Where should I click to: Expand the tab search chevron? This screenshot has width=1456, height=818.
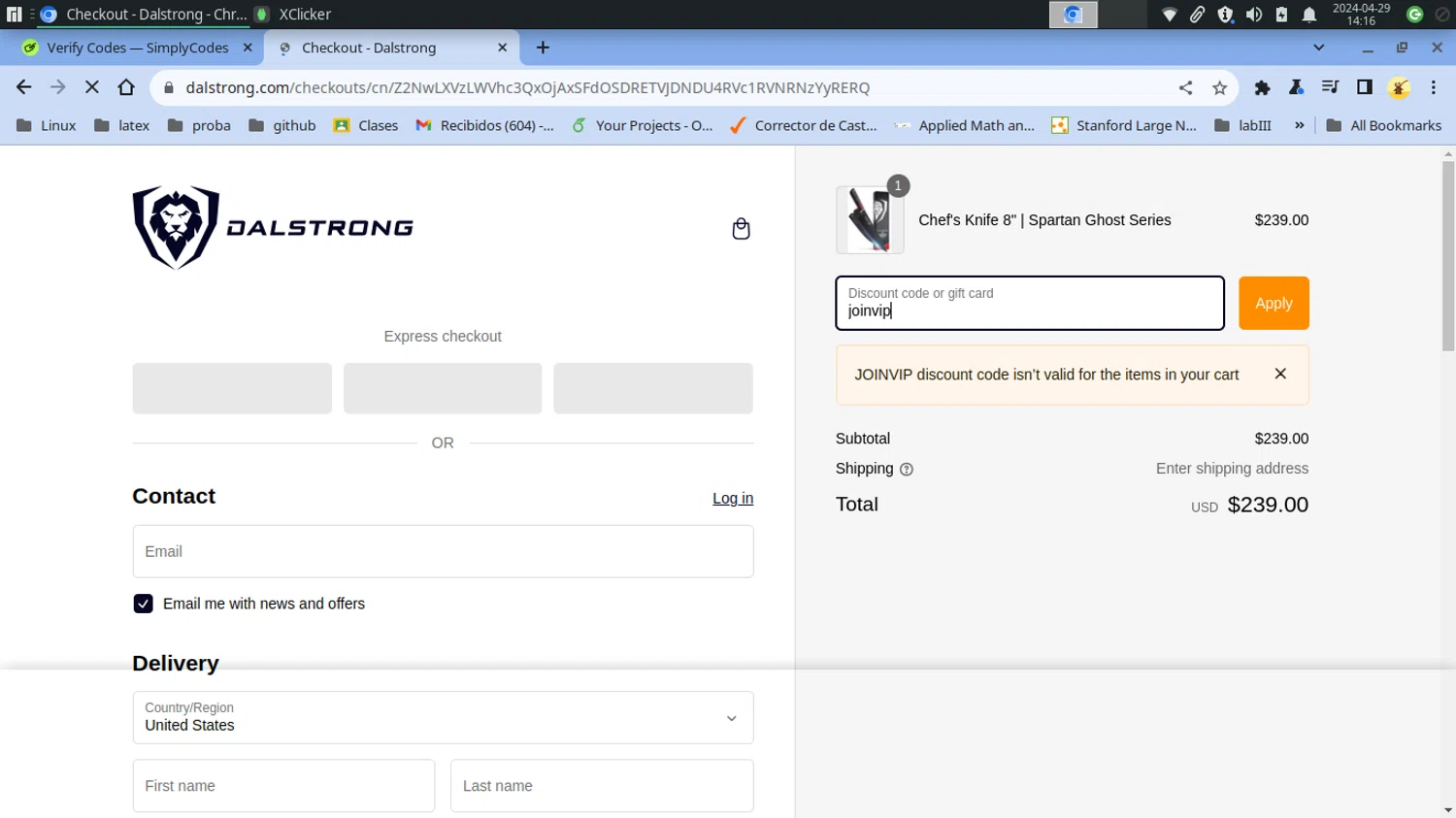[1318, 48]
